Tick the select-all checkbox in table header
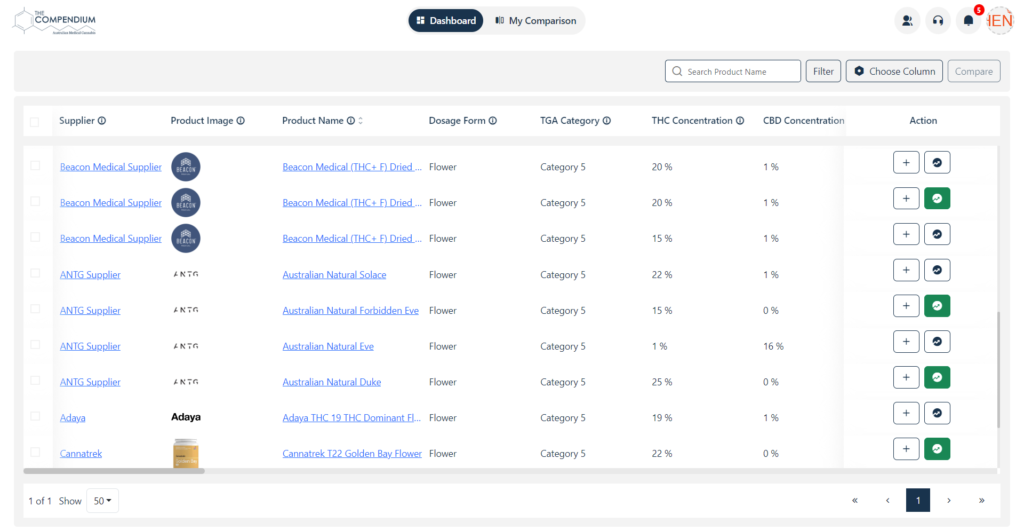Image resolution: width=1024 pixels, height=530 pixels. (35, 122)
